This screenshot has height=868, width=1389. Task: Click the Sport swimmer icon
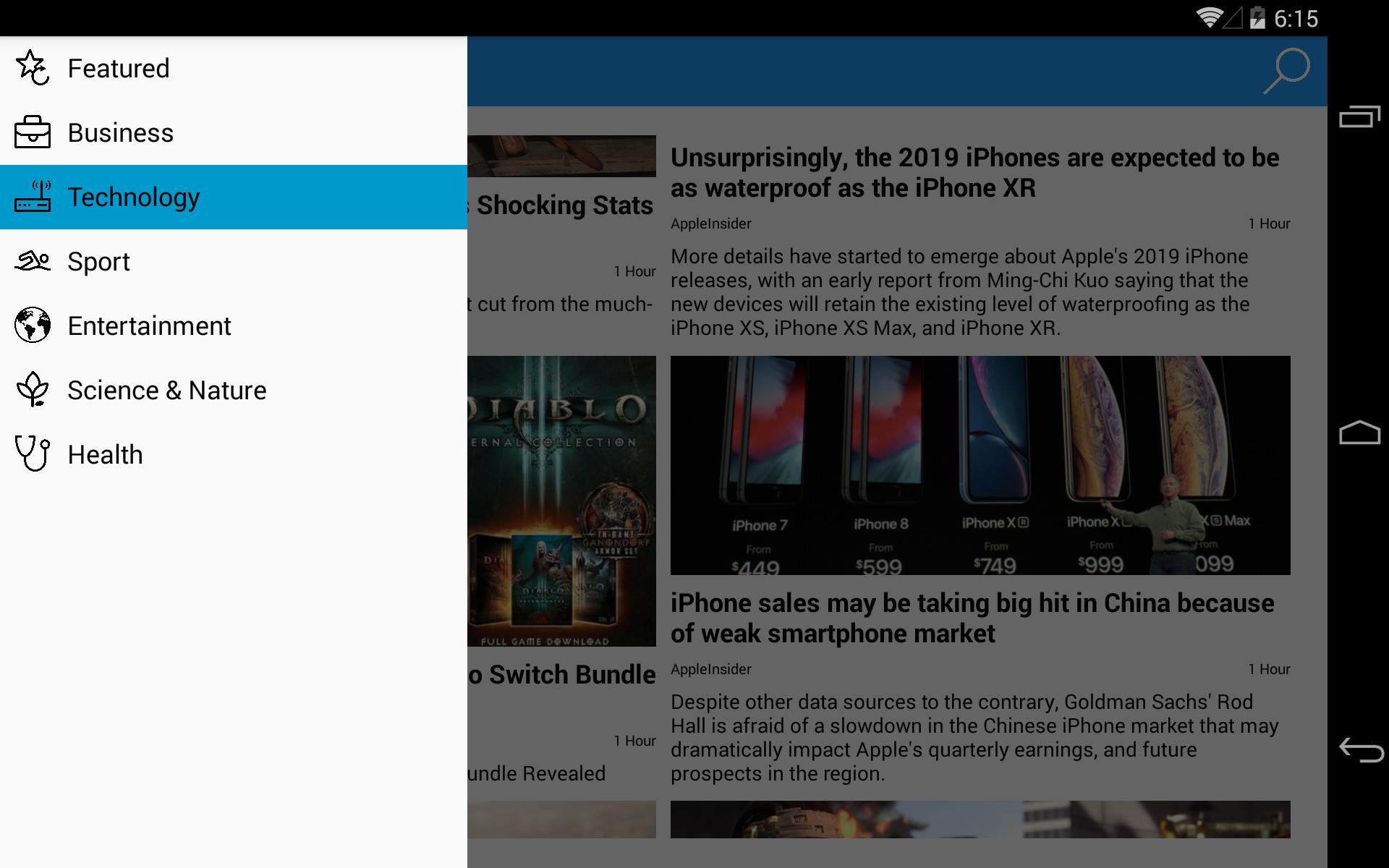point(33,261)
